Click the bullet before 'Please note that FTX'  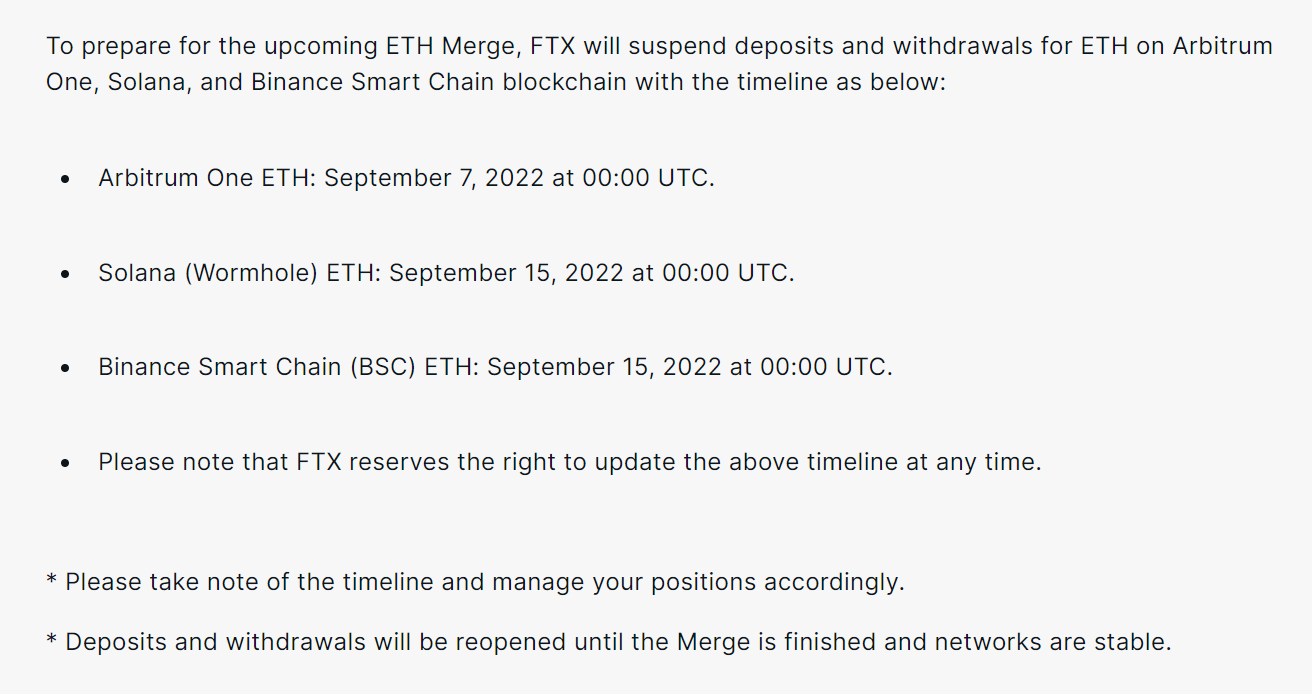[65, 464]
